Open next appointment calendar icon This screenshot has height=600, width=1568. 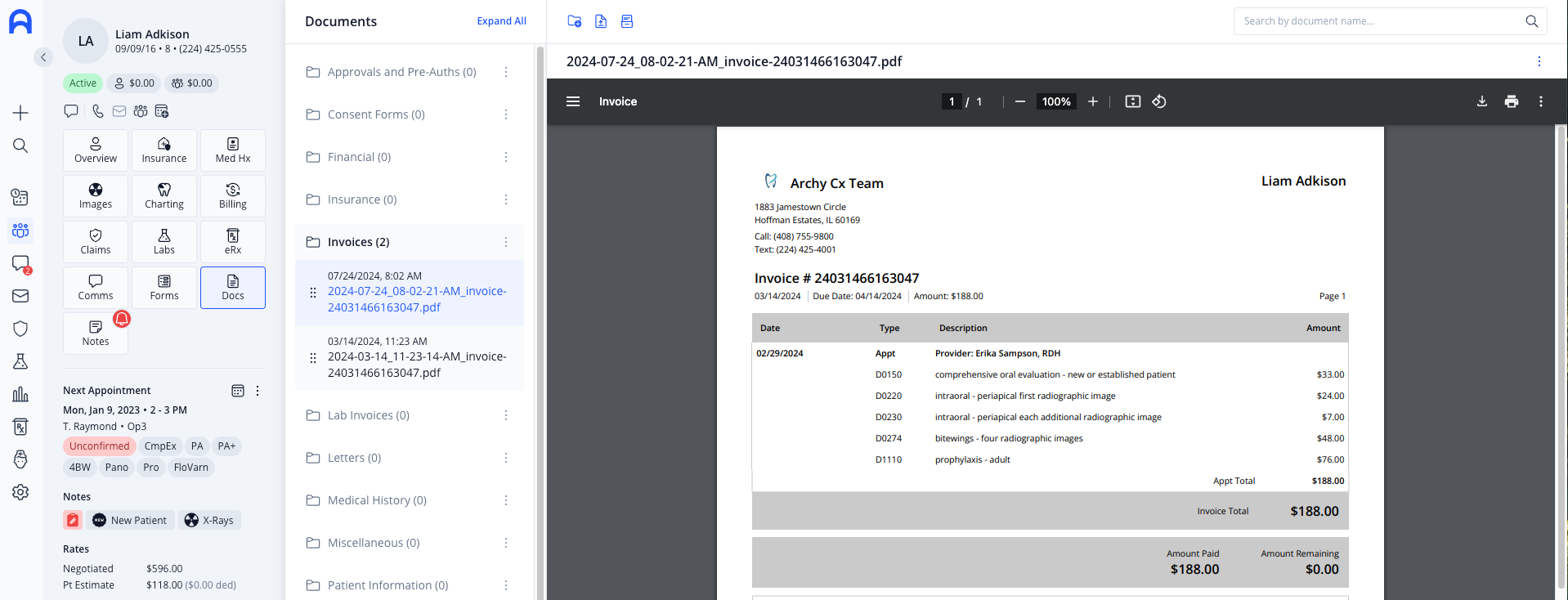(x=238, y=391)
